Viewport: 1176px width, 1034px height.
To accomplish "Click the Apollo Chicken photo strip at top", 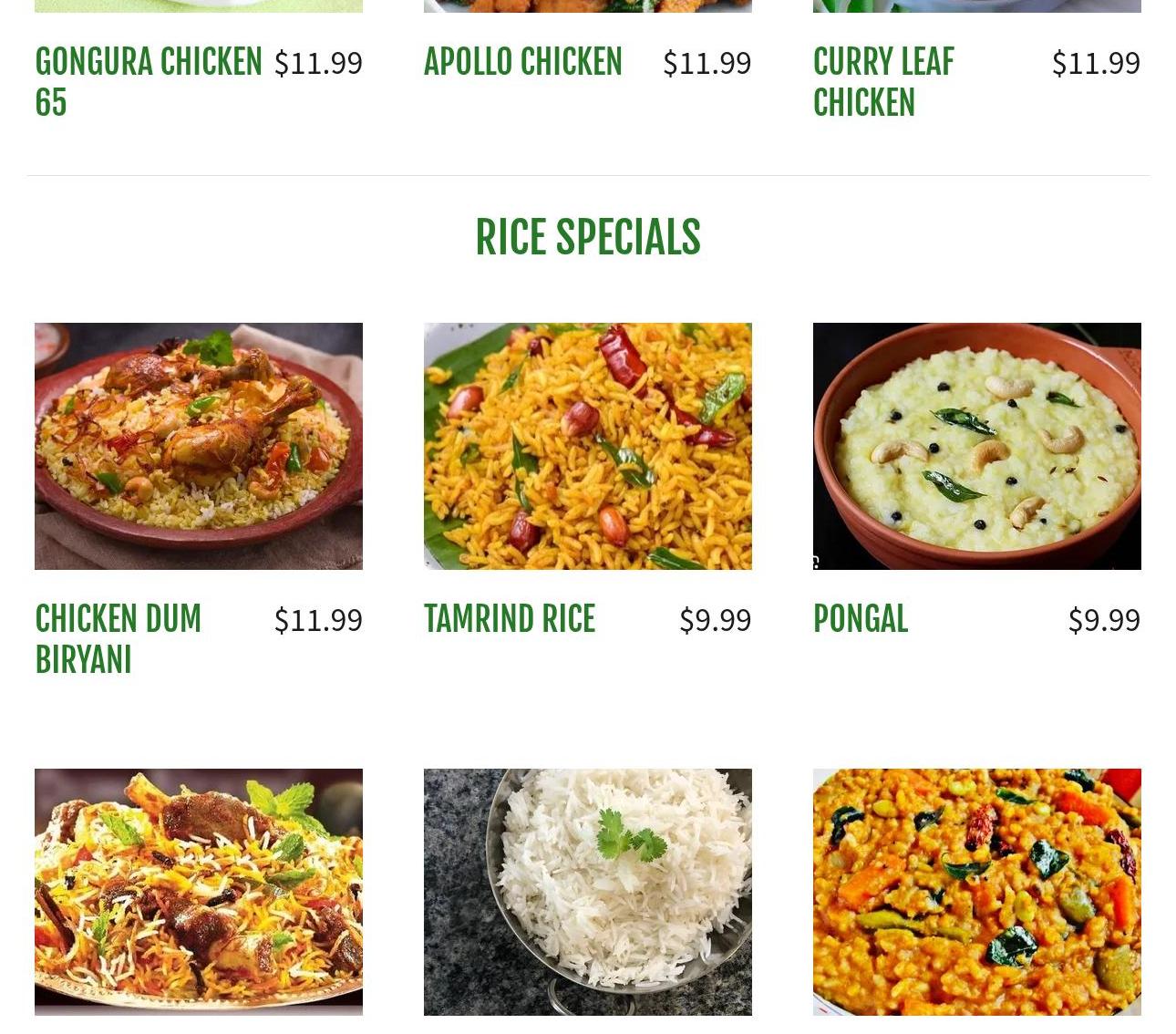I will [588, 5].
